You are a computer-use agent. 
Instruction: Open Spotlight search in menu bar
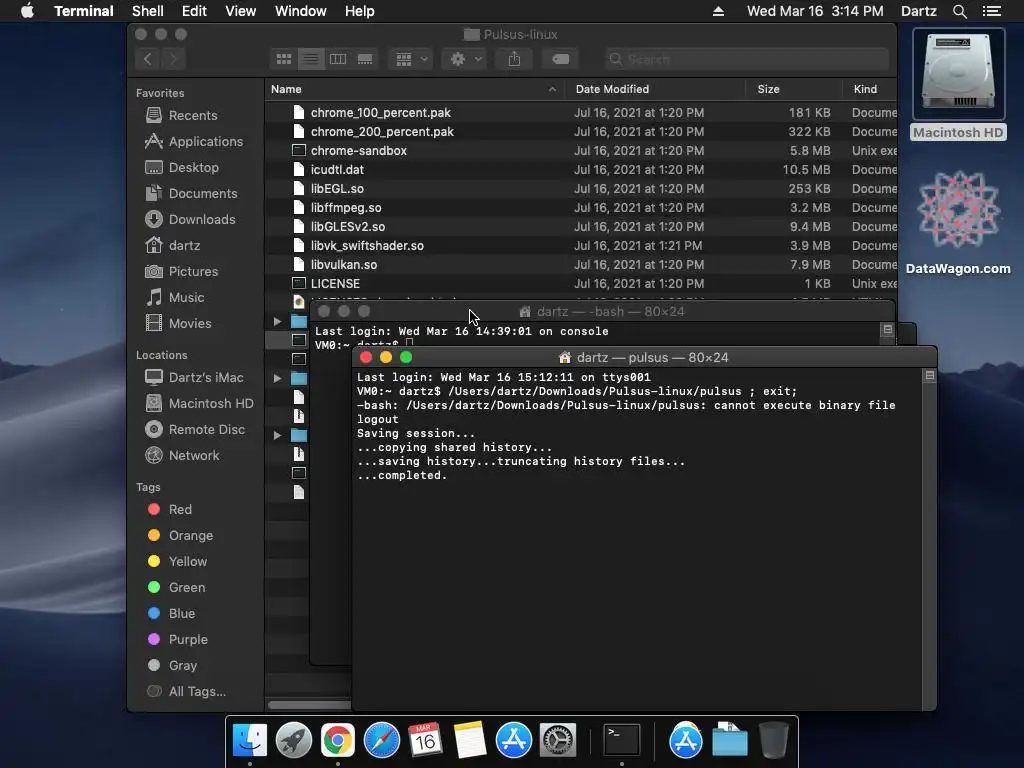pyautogui.click(x=959, y=11)
